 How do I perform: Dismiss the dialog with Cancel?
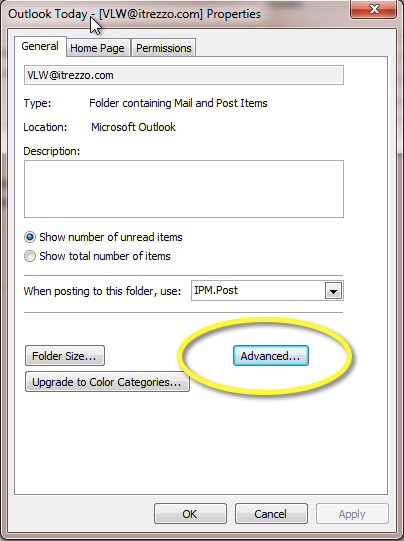tap(271, 514)
